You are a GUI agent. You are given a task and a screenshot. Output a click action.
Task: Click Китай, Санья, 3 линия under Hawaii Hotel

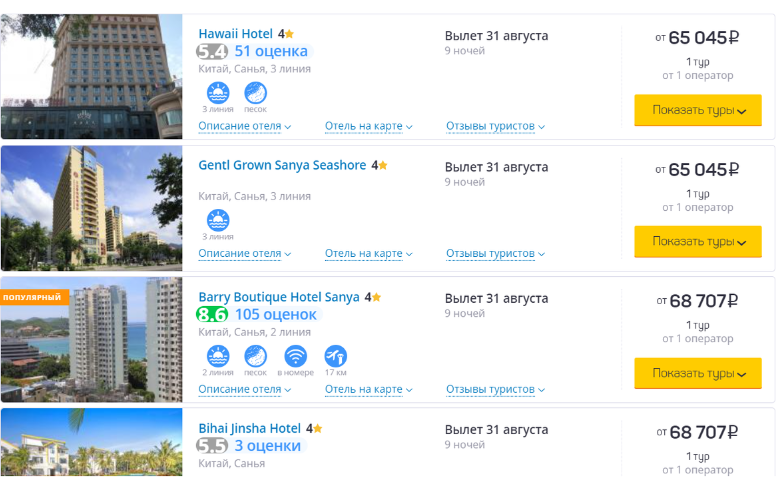(255, 69)
